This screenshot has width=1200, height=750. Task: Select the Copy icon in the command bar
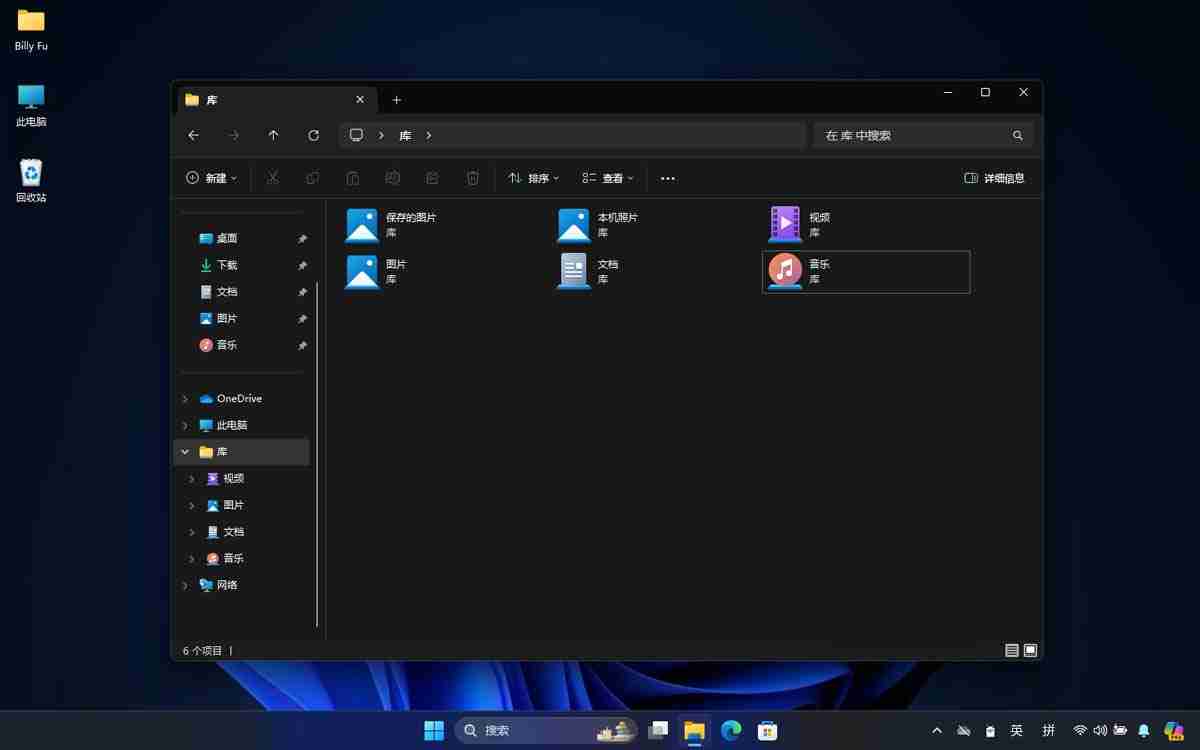tap(312, 177)
